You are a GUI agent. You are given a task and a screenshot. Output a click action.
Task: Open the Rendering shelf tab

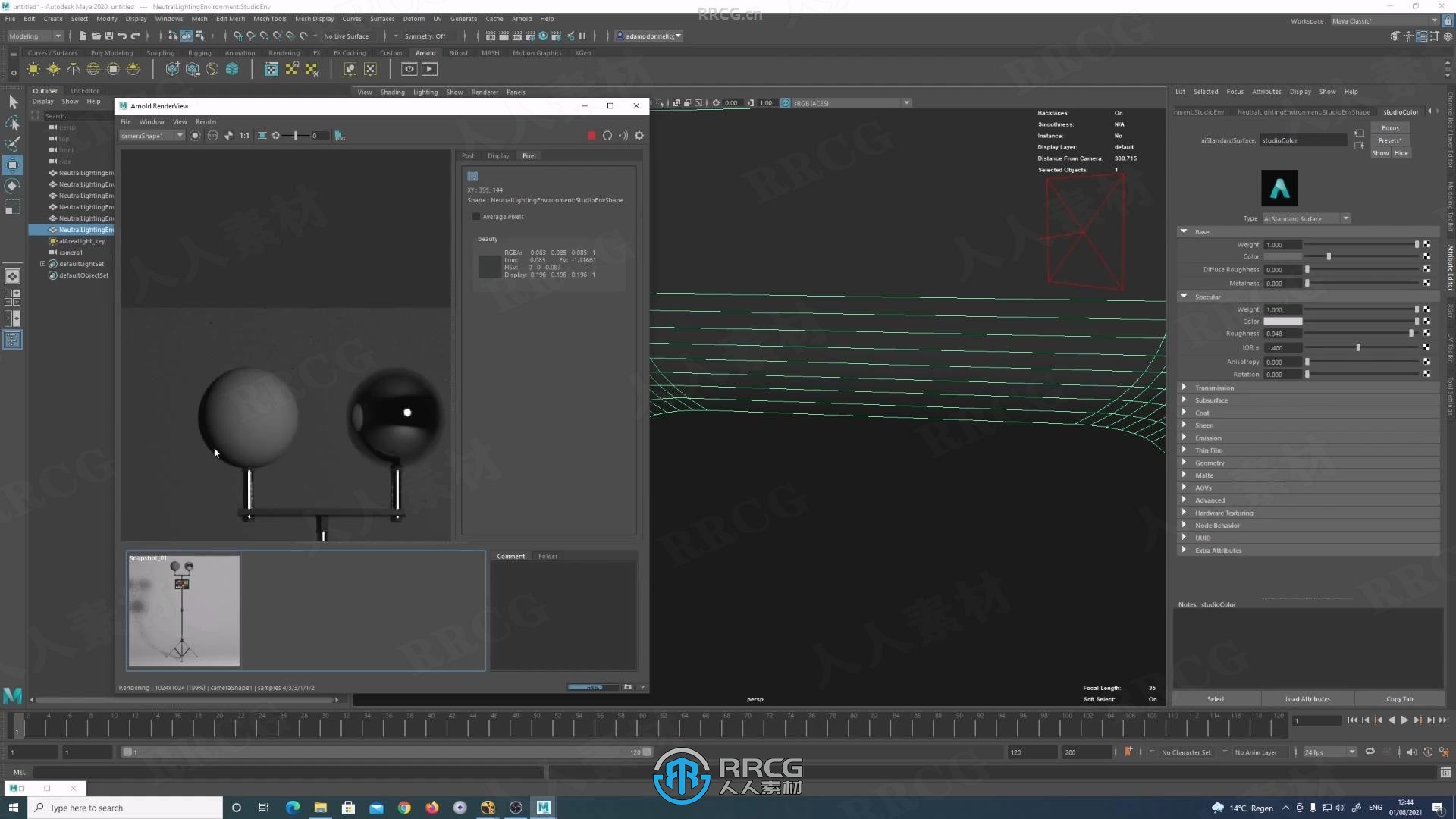(284, 53)
